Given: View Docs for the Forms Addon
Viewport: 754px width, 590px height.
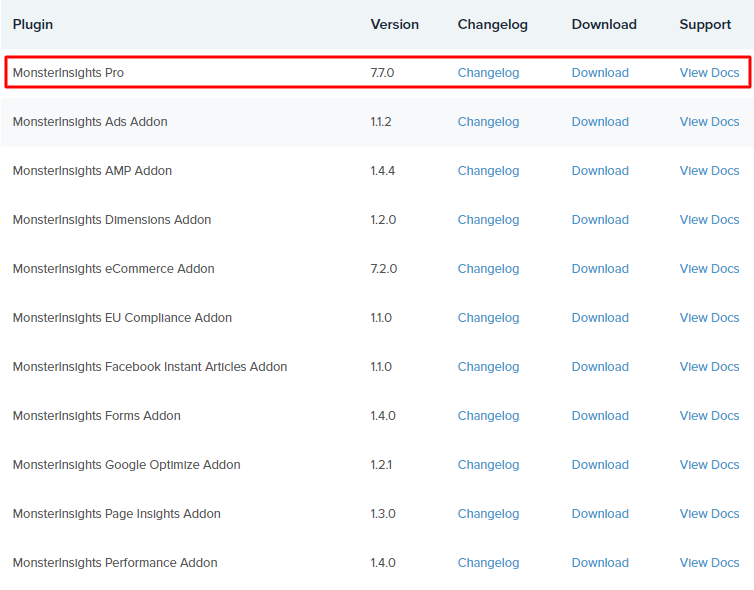Looking at the screenshot, I should pos(709,416).
